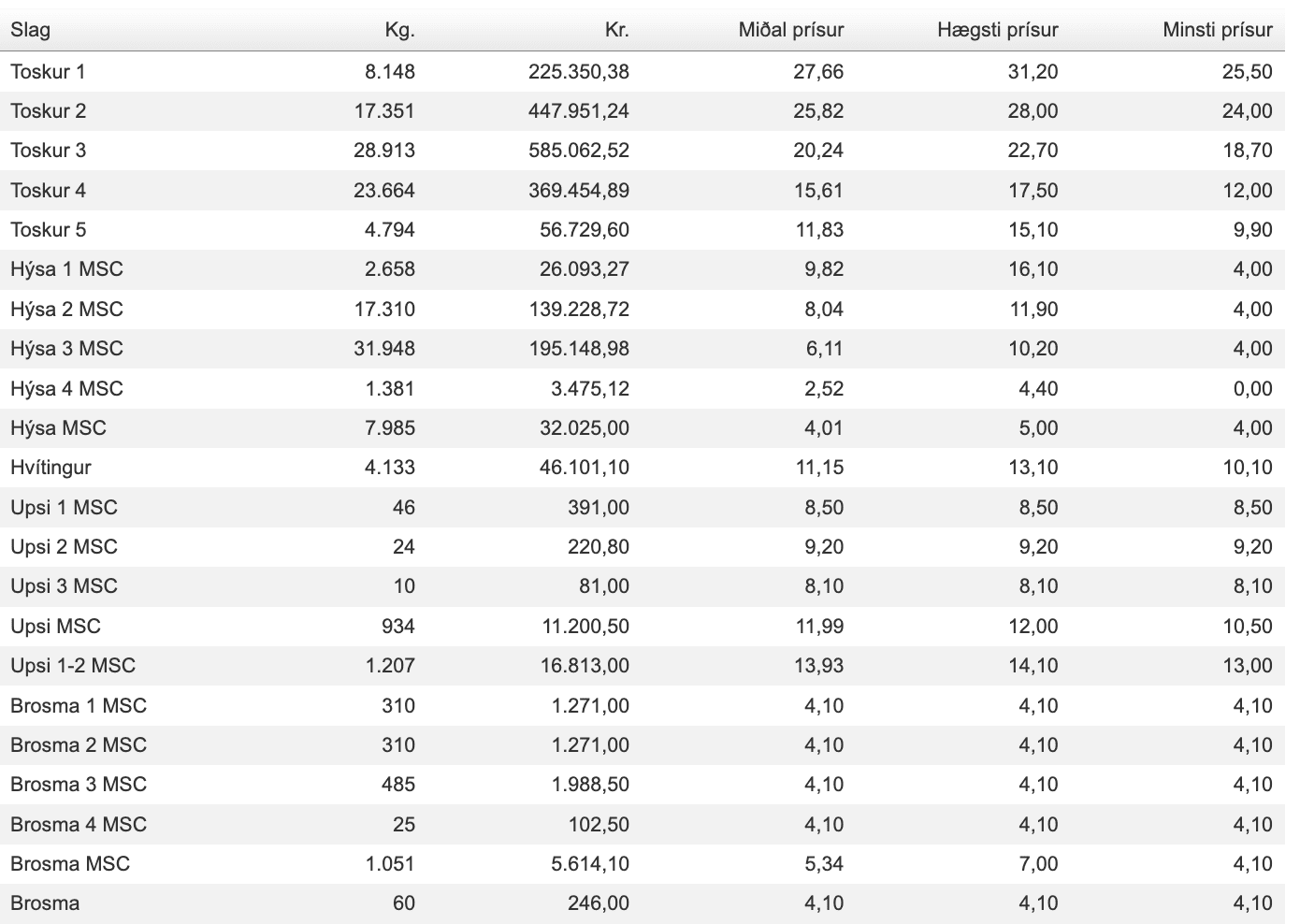Click the Brosma 4 MSC row label
The image size is (1300, 924).
point(79,825)
